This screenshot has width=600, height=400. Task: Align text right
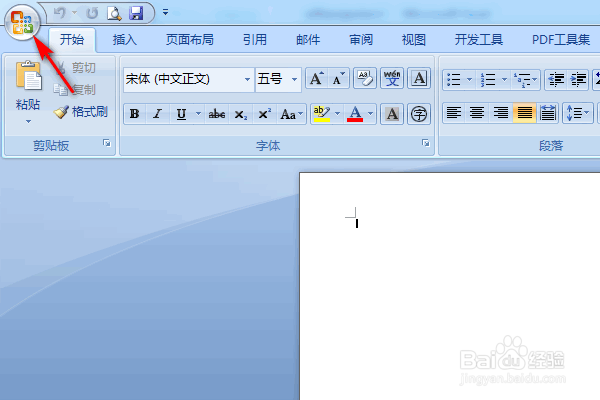coord(501,113)
